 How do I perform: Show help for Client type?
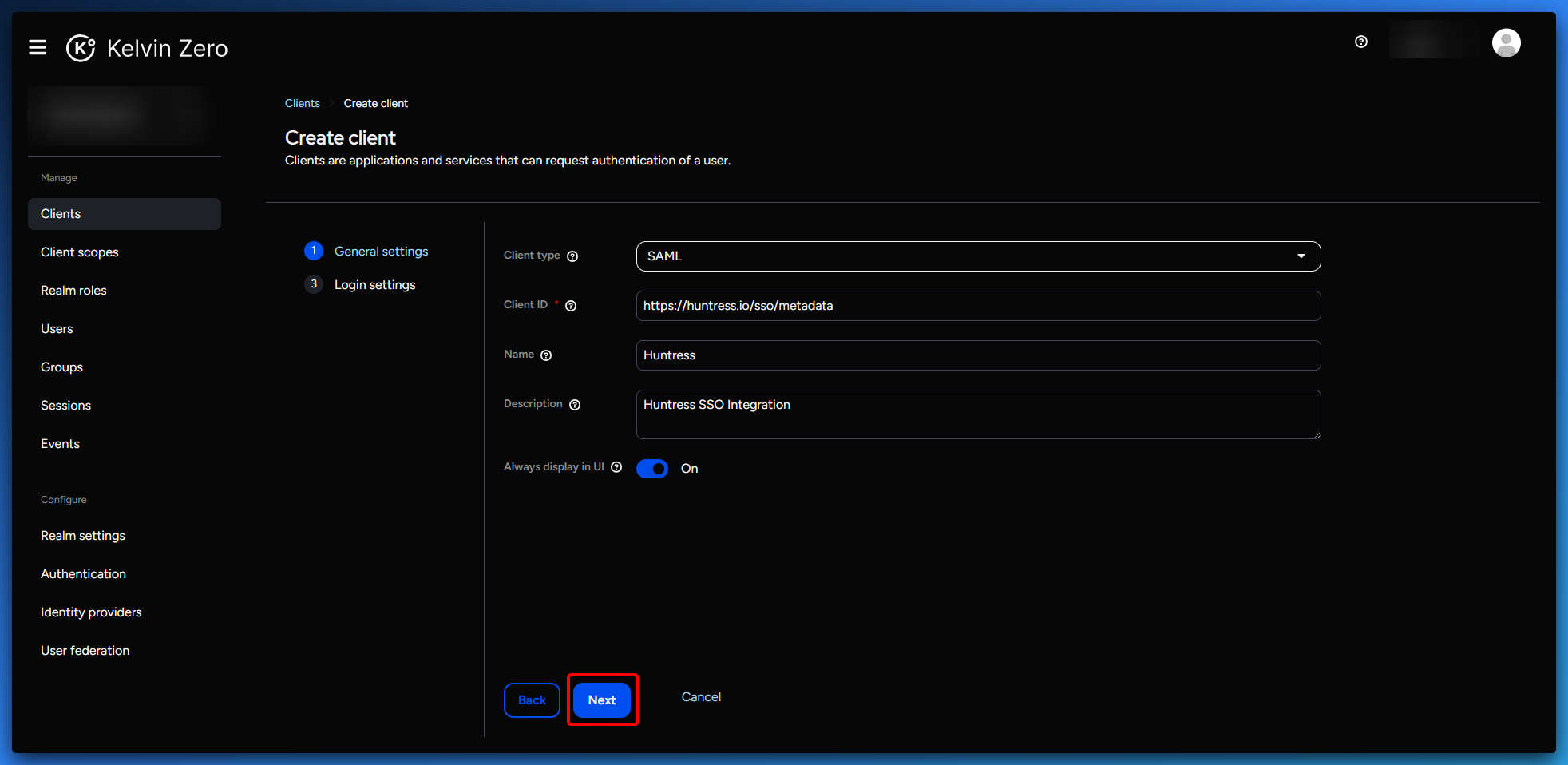[x=572, y=256]
